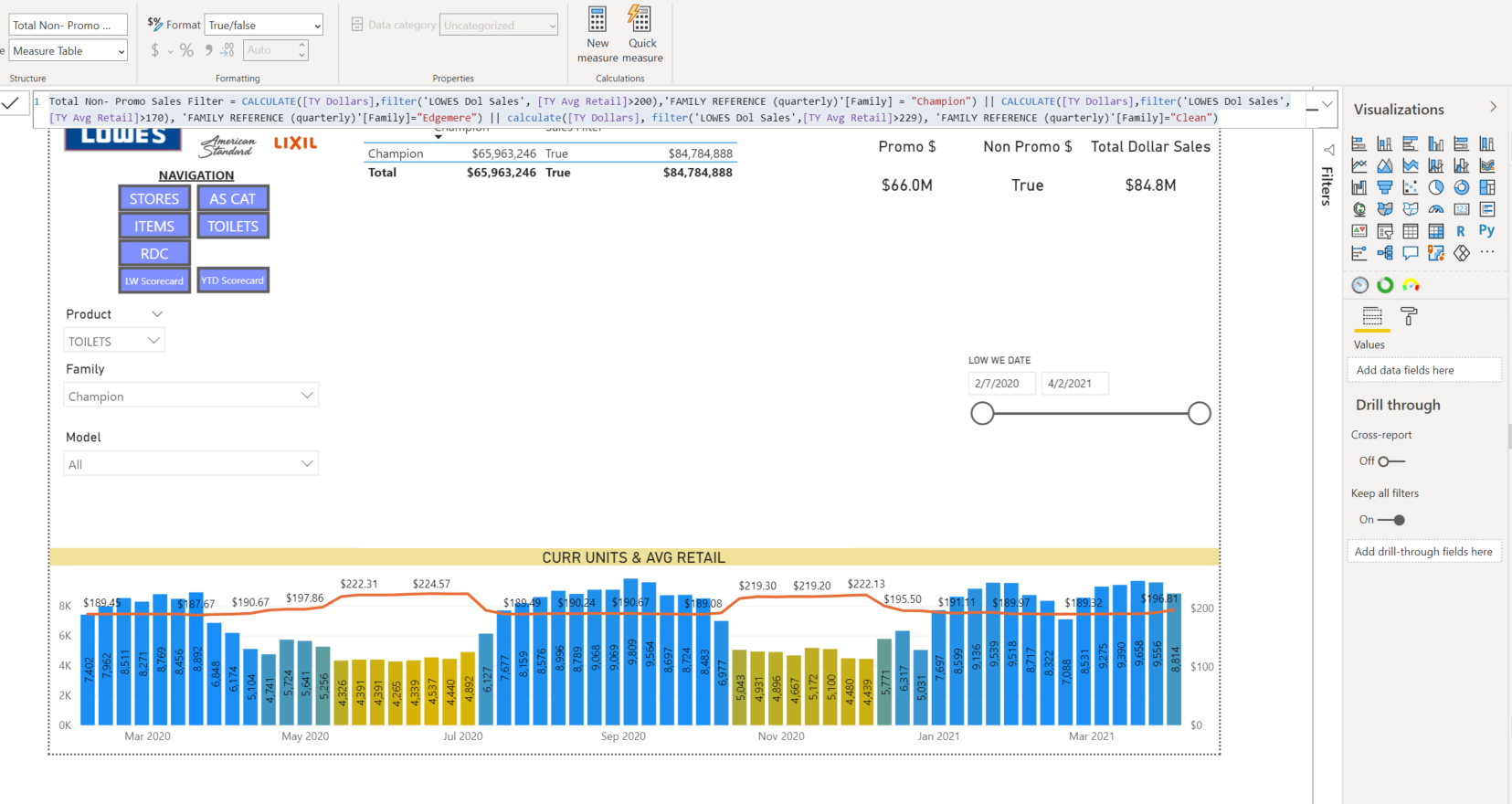The image size is (1512, 804).
Task: Open the Model slicer showing All
Action: 191,464
